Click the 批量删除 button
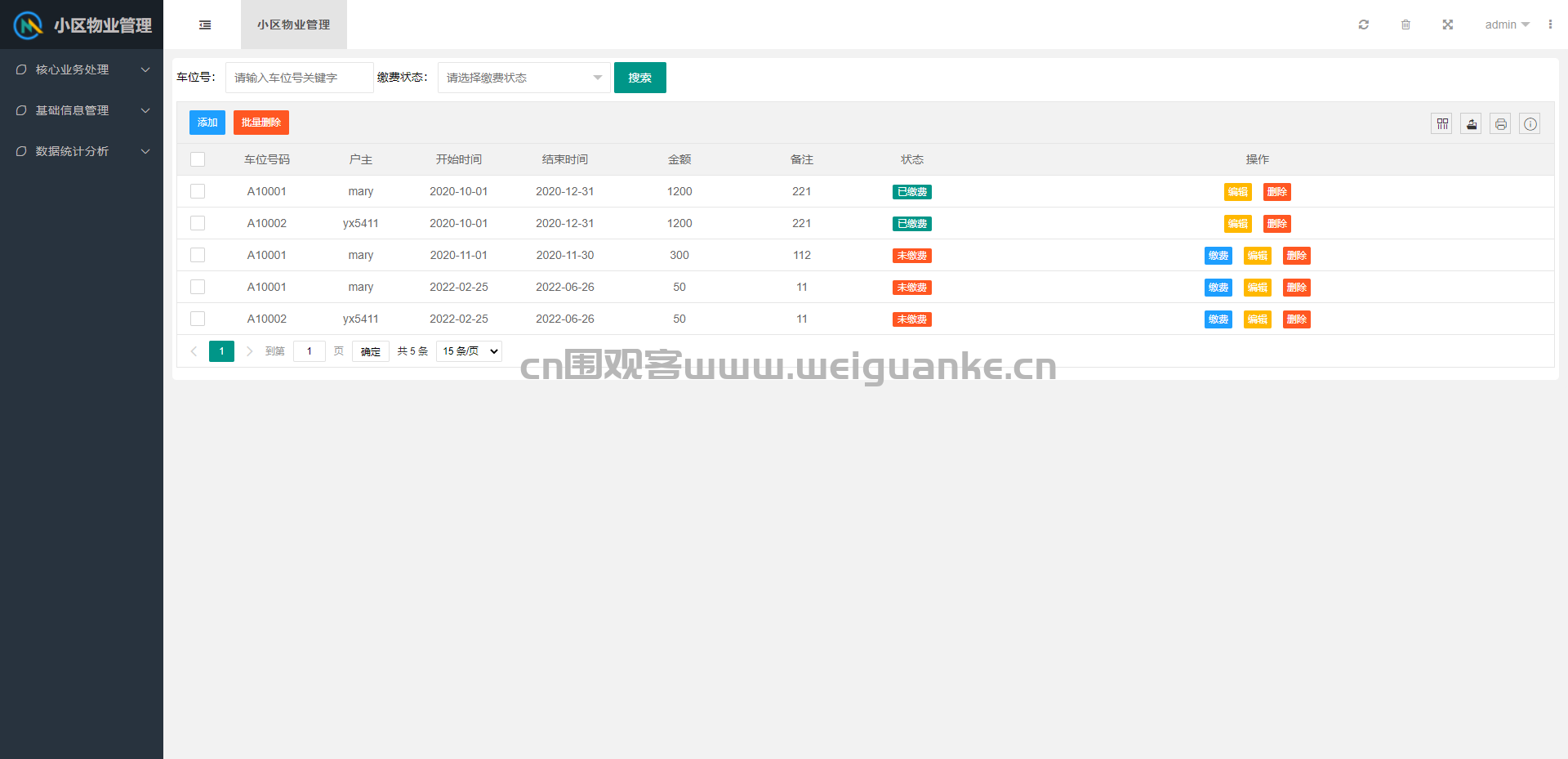Image resolution: width=1568 pixels, height=759 pixels. [x=261, y=123]
